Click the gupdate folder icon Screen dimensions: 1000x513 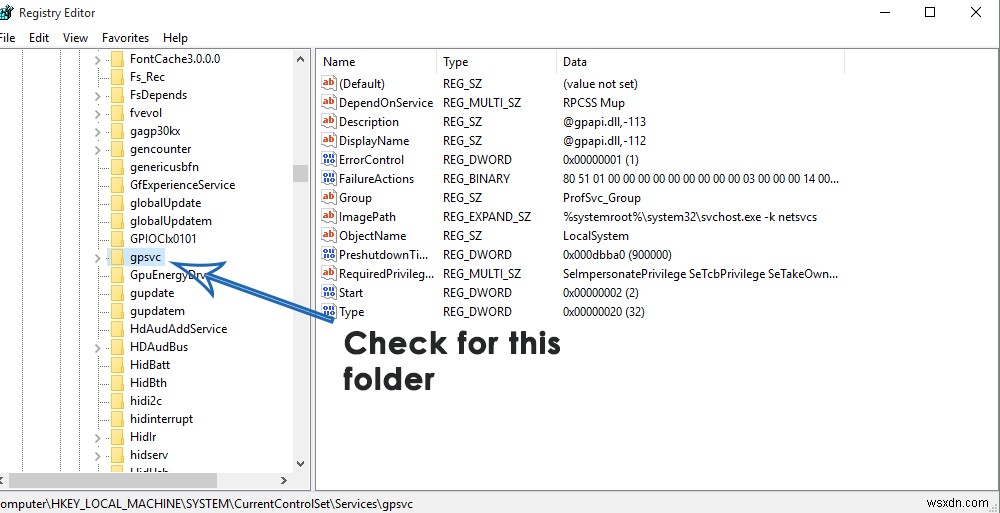tap(117, 293)
